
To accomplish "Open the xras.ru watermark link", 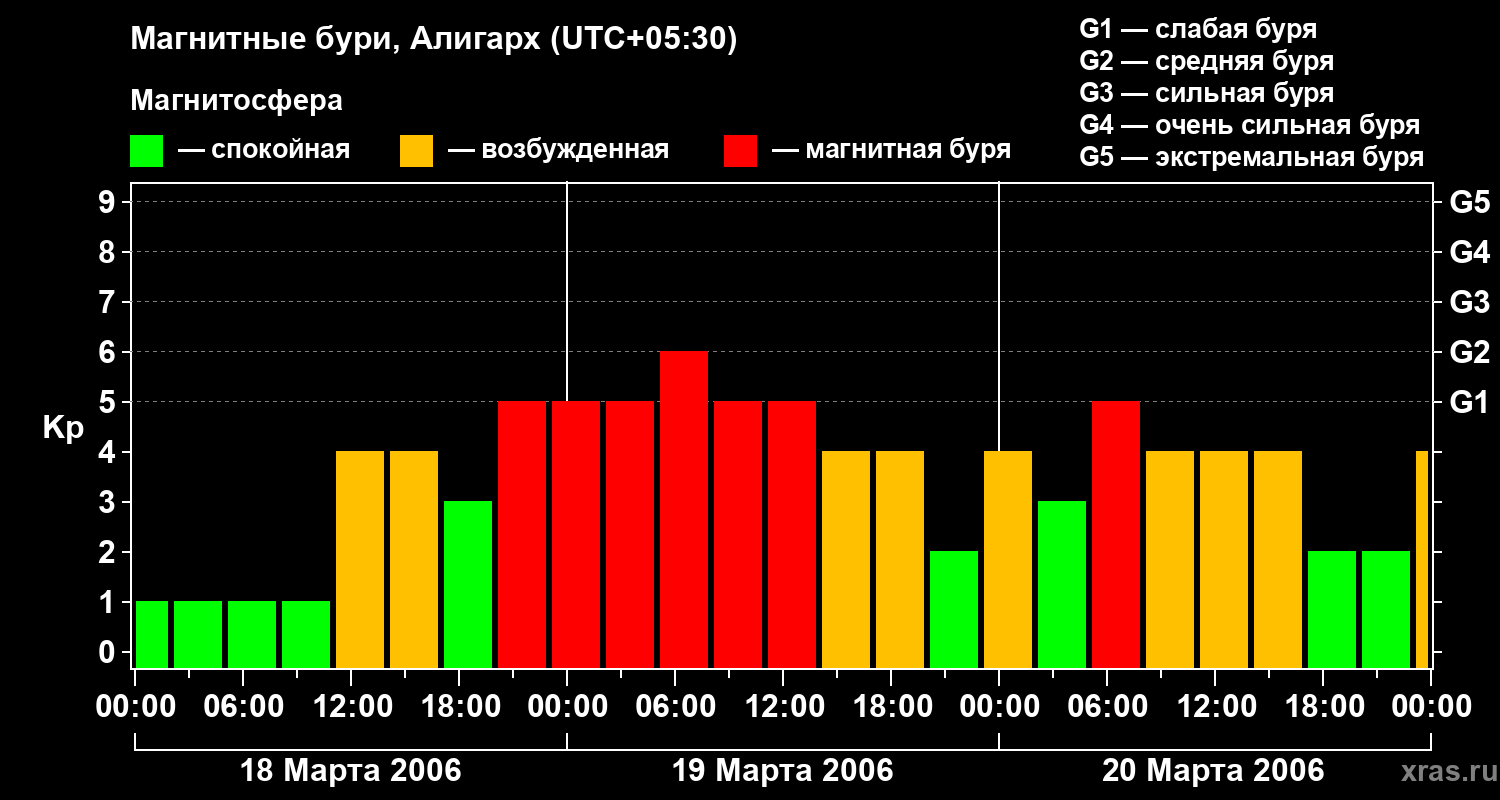I will (x=1443, y=772).
